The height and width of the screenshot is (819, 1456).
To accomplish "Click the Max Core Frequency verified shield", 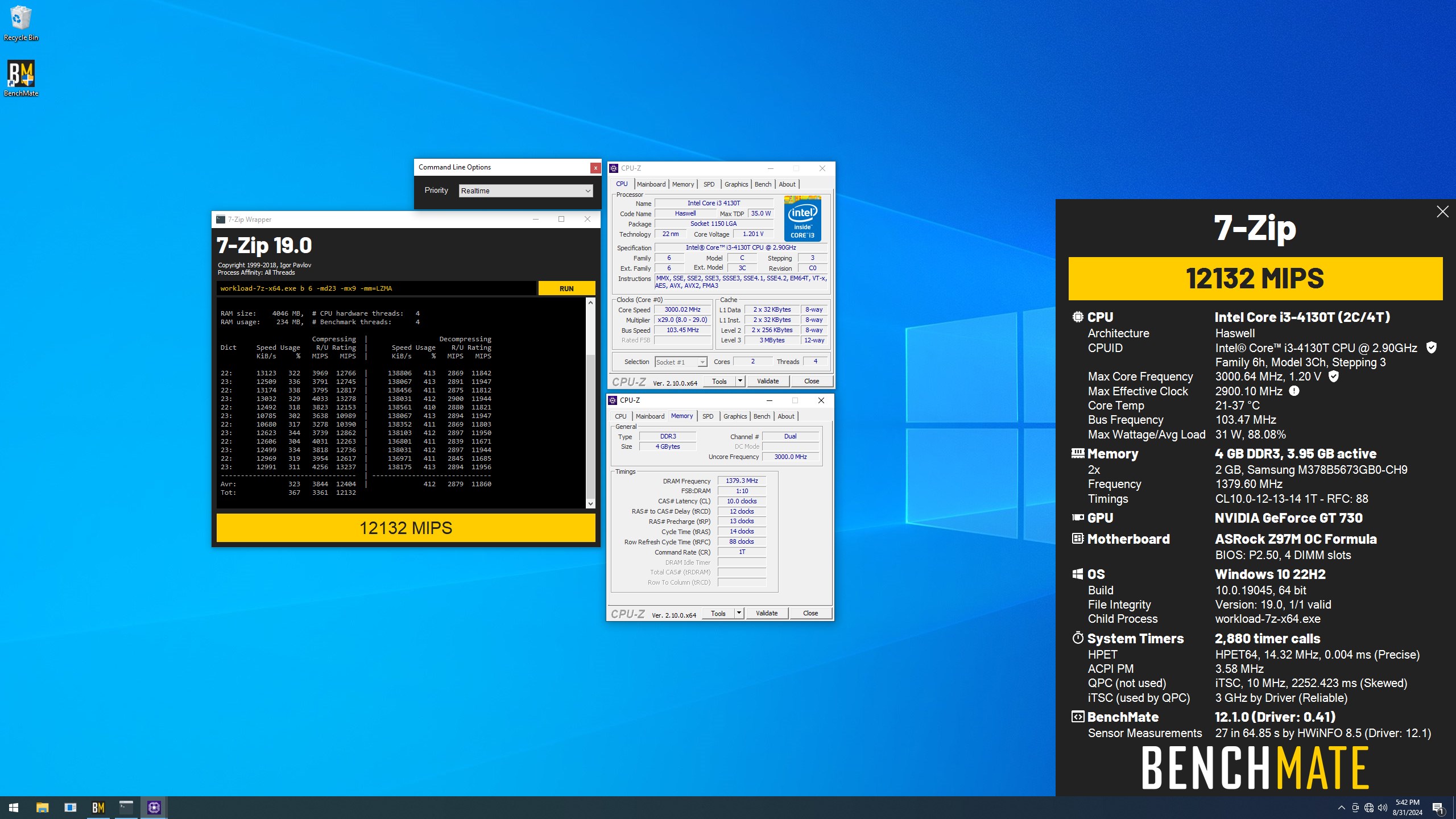I will point(1334,376).
